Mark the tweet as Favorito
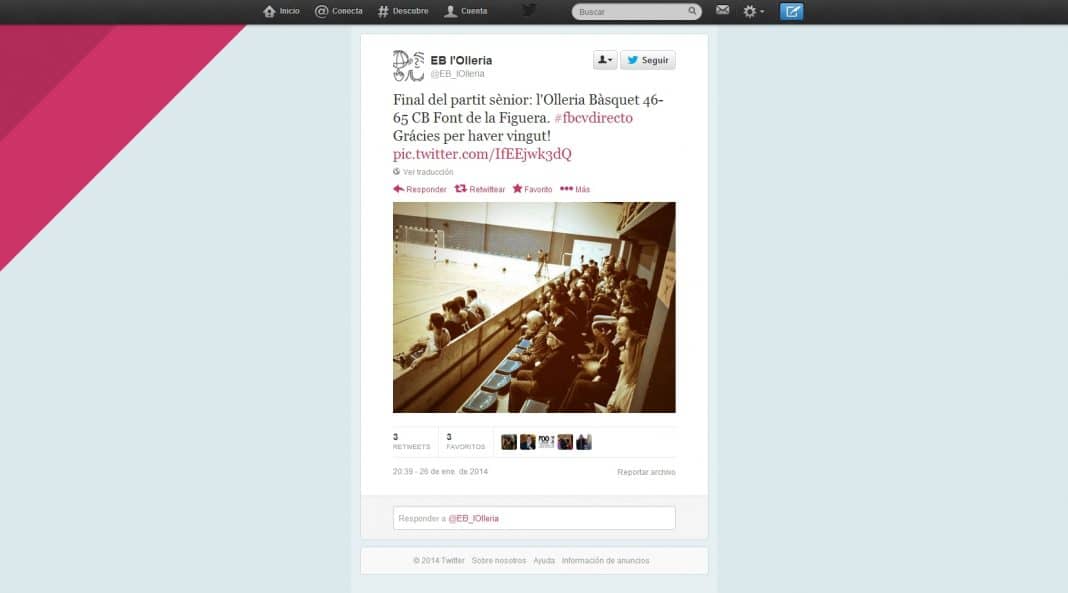The image size is (1068, 593). [533, 189]
